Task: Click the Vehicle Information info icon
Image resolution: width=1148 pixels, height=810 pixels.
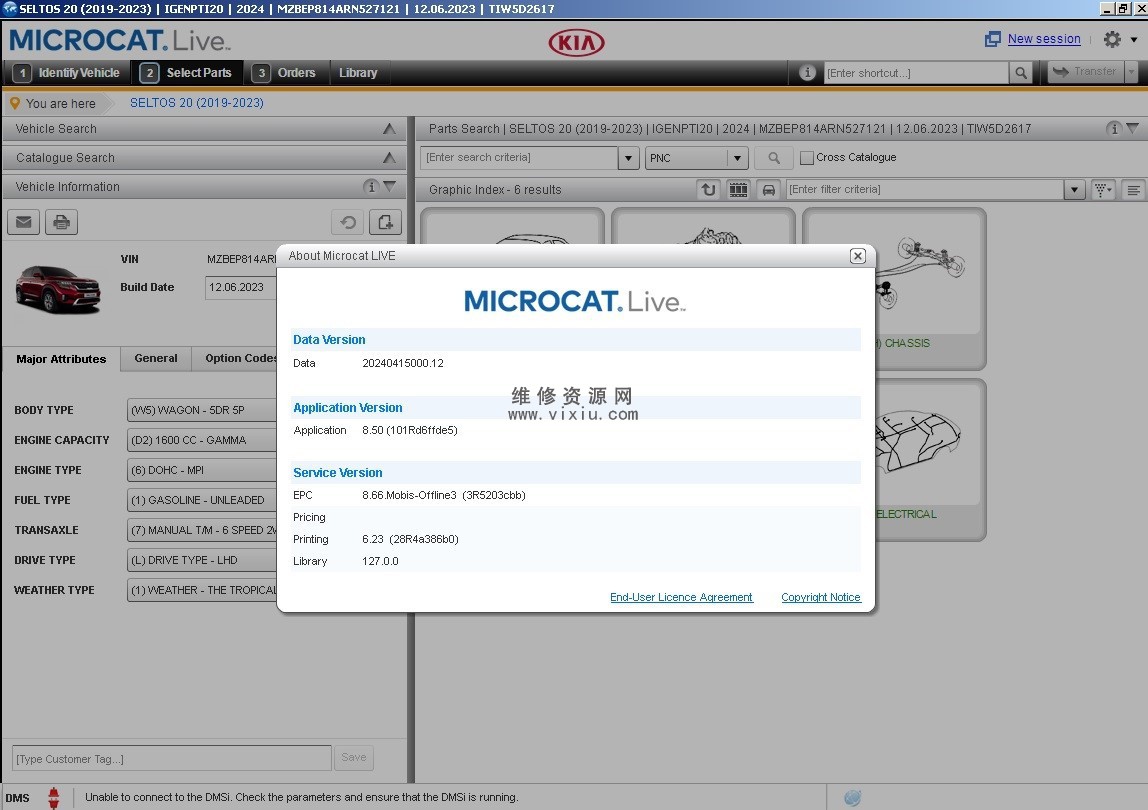Action: [x=371, y=187]
